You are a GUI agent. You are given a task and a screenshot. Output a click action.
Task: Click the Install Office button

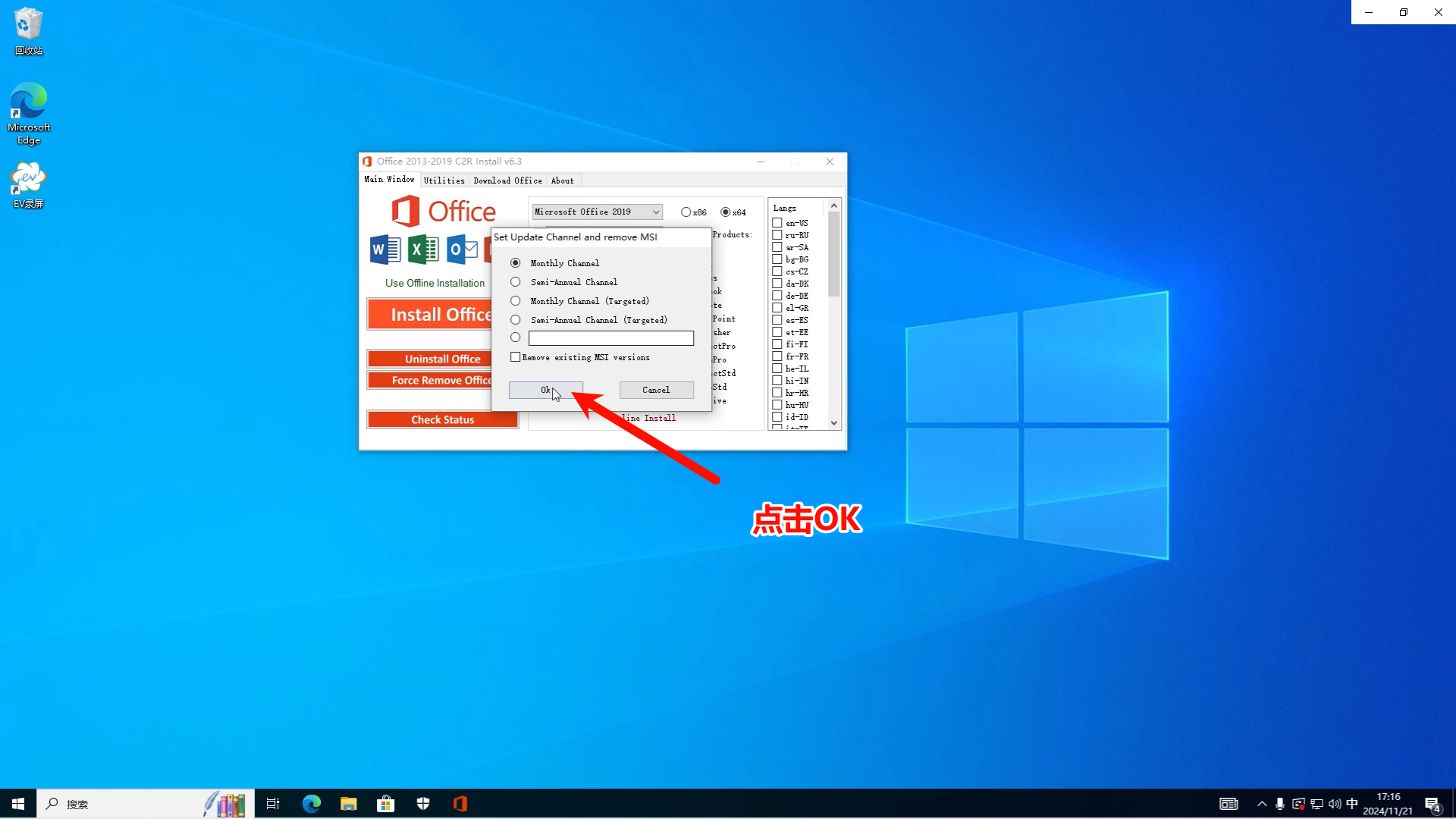coord(430,315)
